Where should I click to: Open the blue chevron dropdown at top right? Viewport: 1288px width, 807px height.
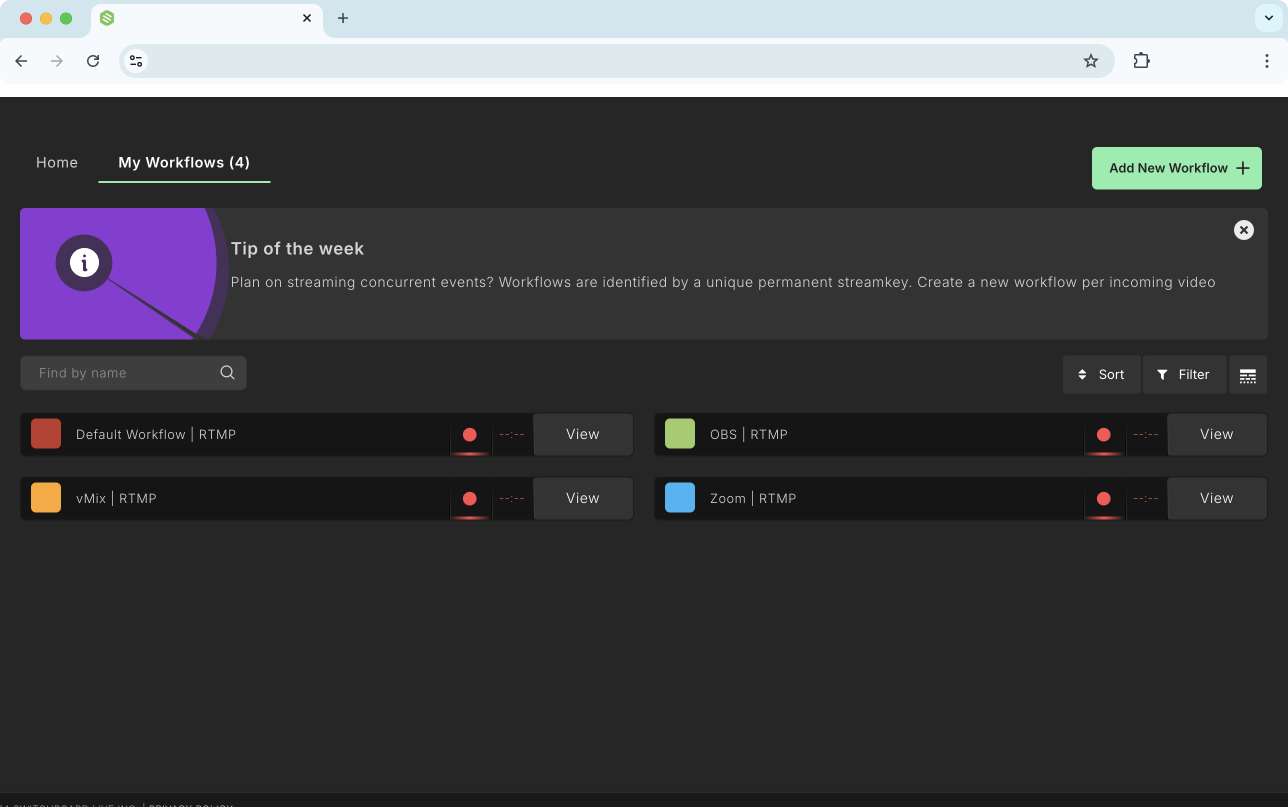(1270, 18)
